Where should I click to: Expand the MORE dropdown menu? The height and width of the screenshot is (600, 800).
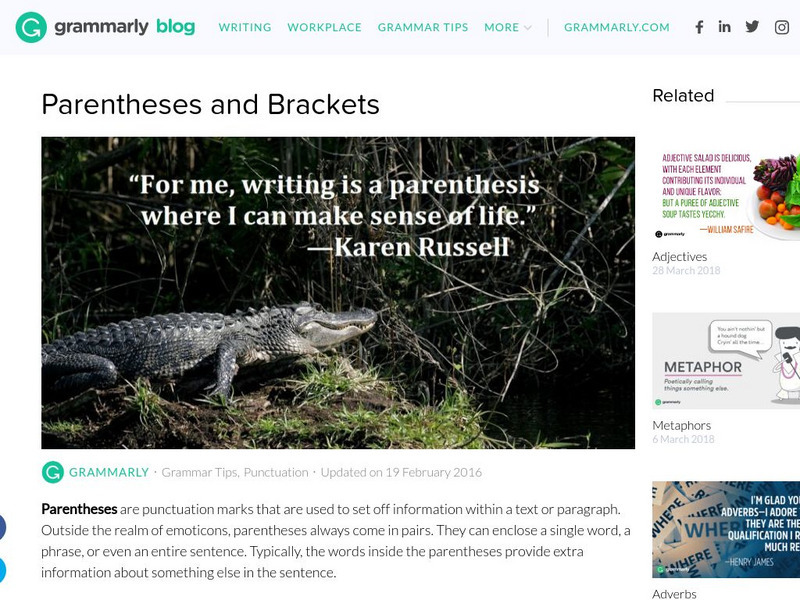508,27
